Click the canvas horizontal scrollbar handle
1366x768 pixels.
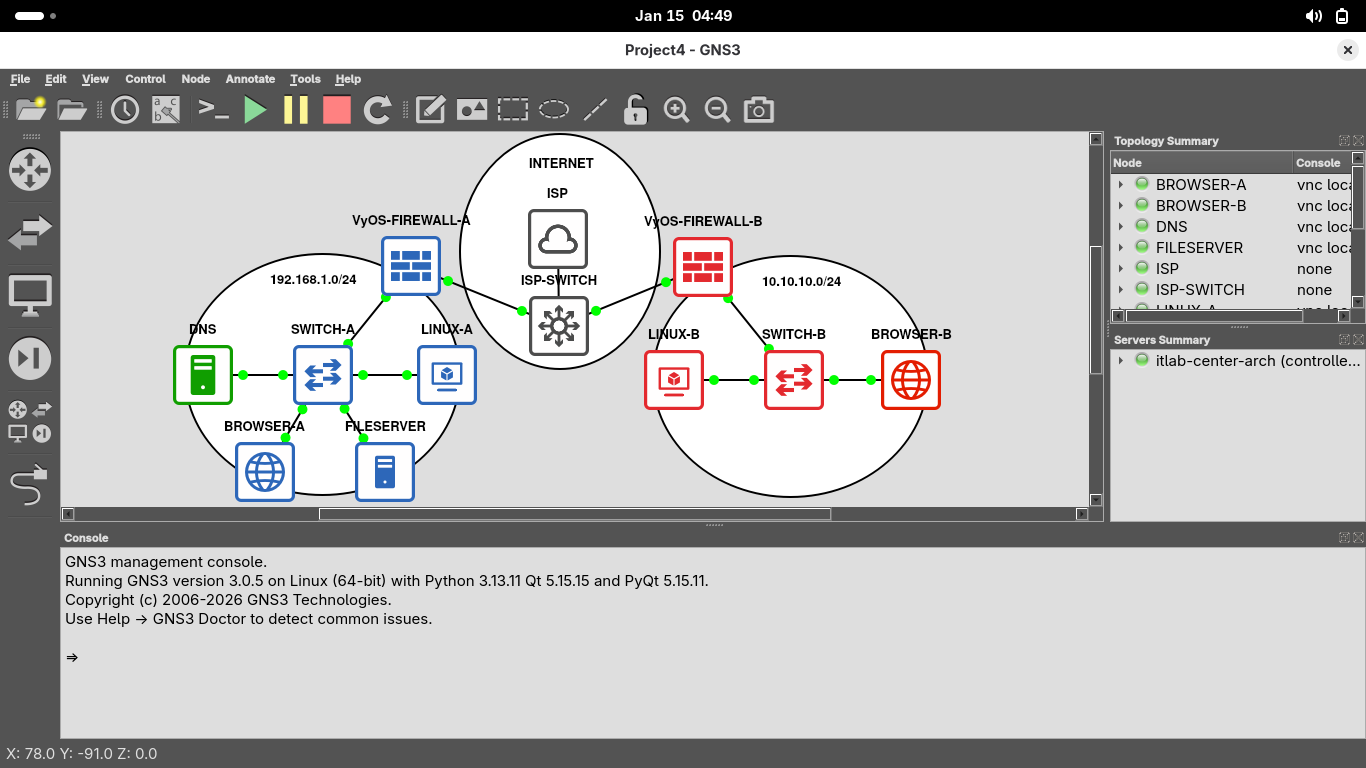(x=574, y=514)
